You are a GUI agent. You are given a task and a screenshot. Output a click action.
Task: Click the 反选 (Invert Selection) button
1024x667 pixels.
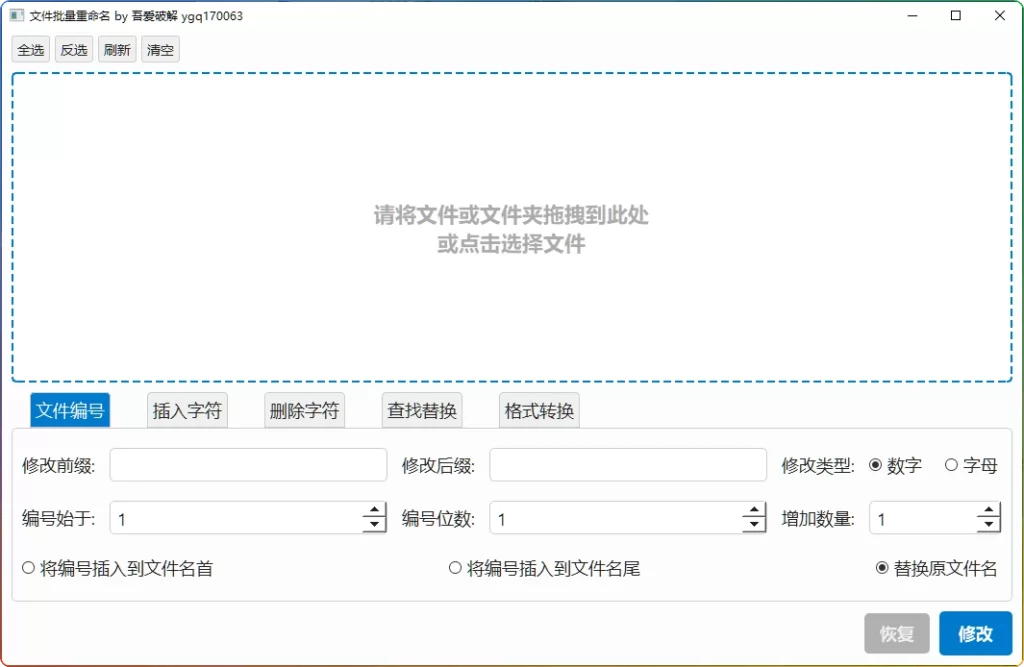[73, 48]
